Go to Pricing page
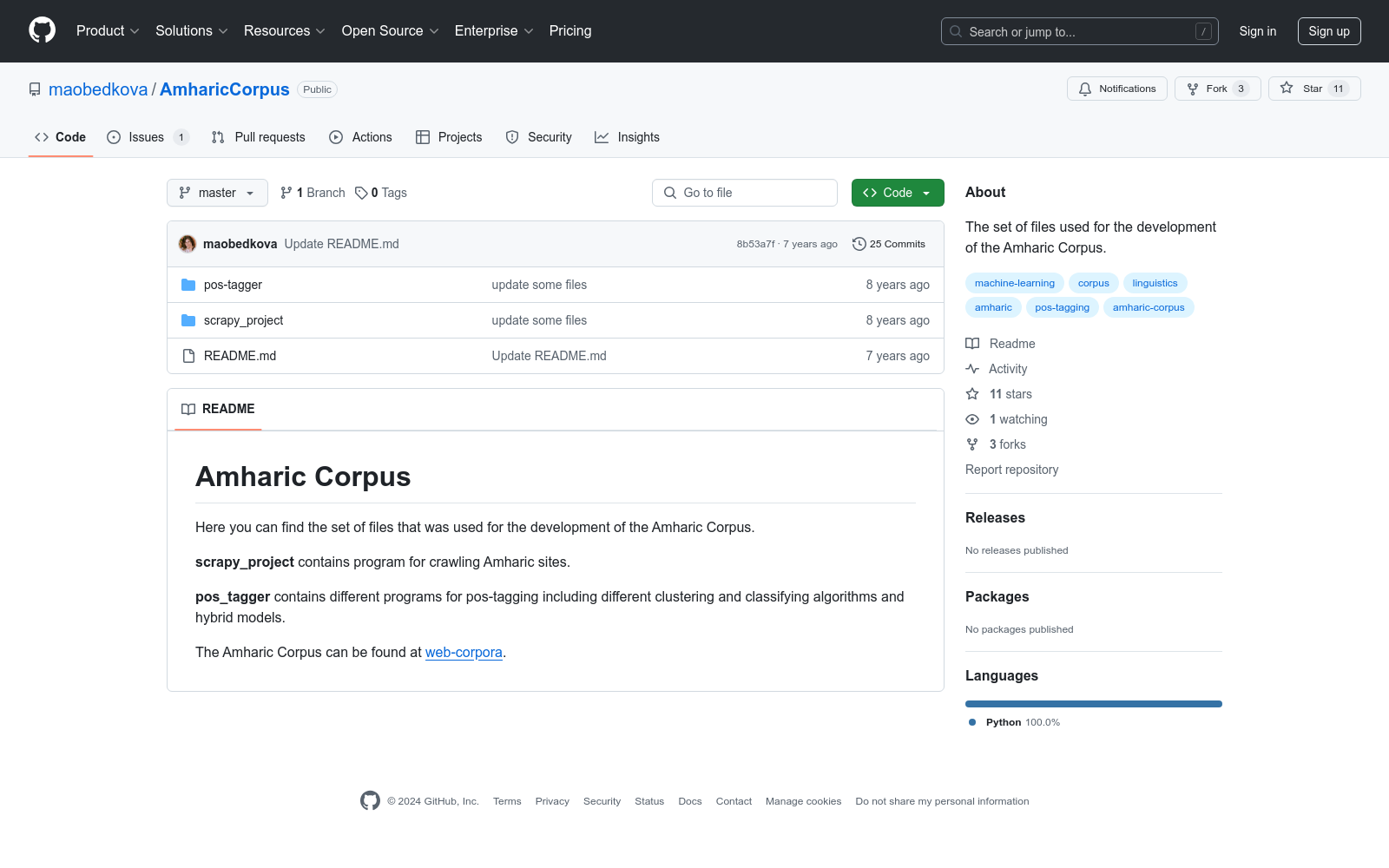This screenshot has height=868, width=1389. click(x=570, y=30)
